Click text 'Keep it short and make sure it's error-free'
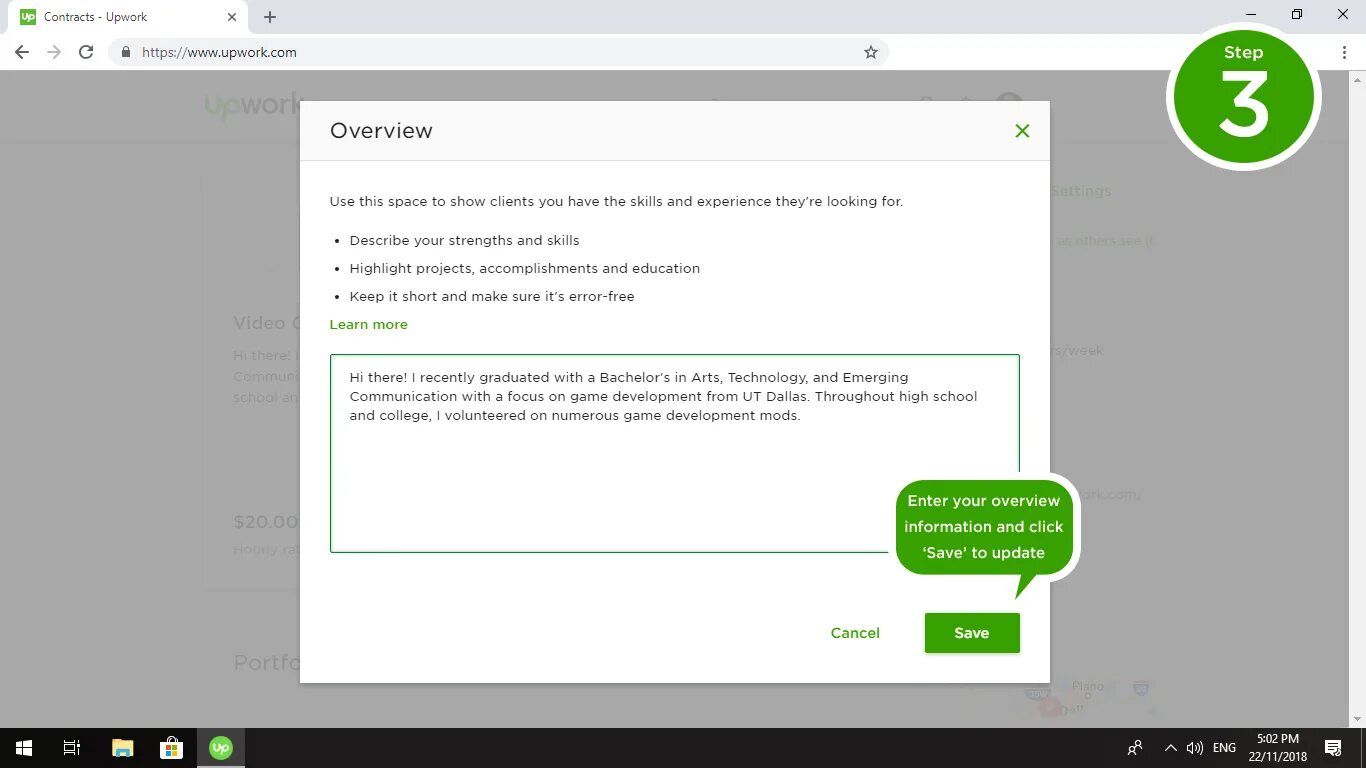 point(492,296)
